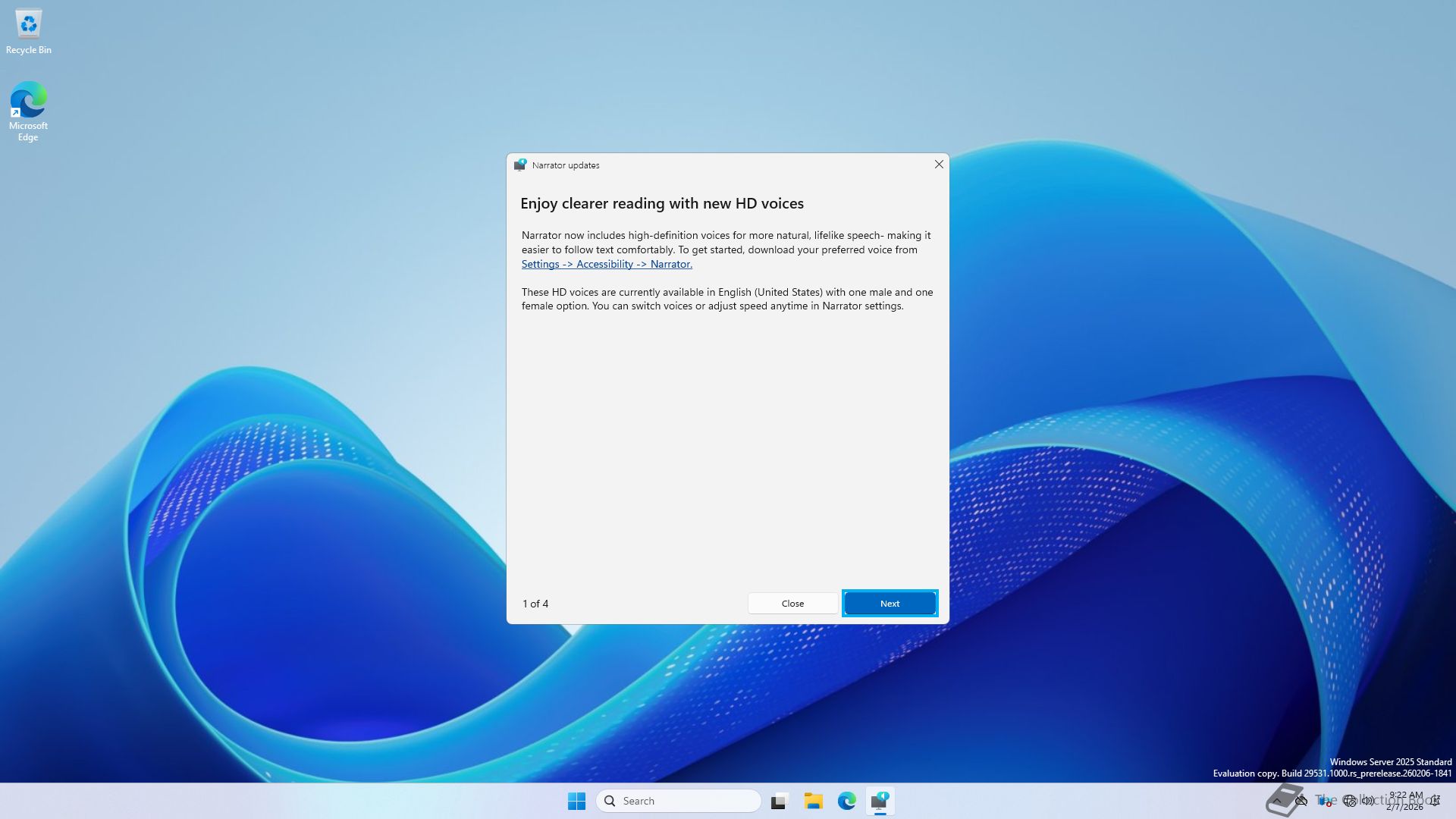Click the crossed-out cloud tray icon
The width and height of the screenshot is (1456, 819).
point(1301,801)
